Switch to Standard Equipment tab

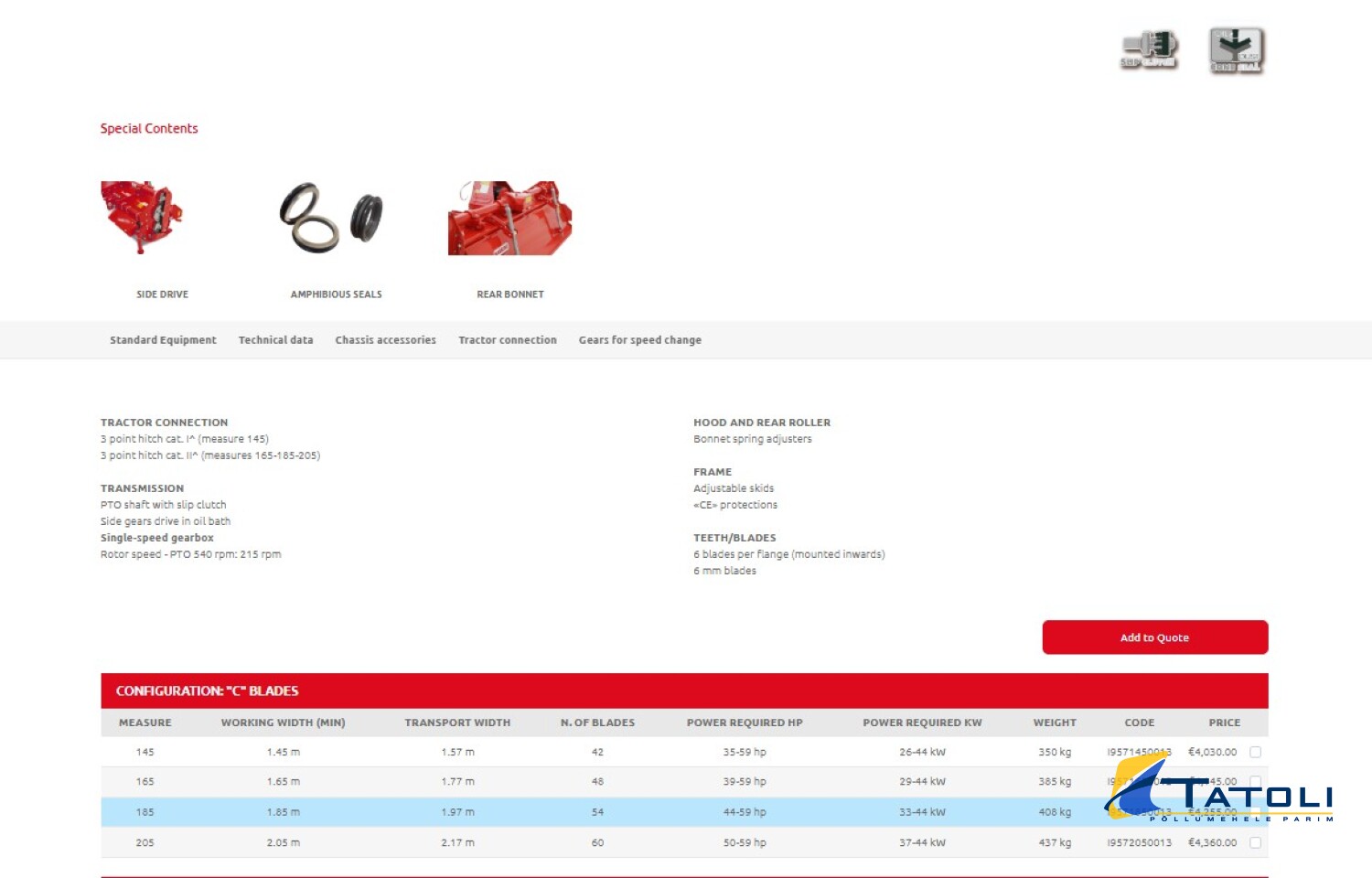(x=163, y=340)
